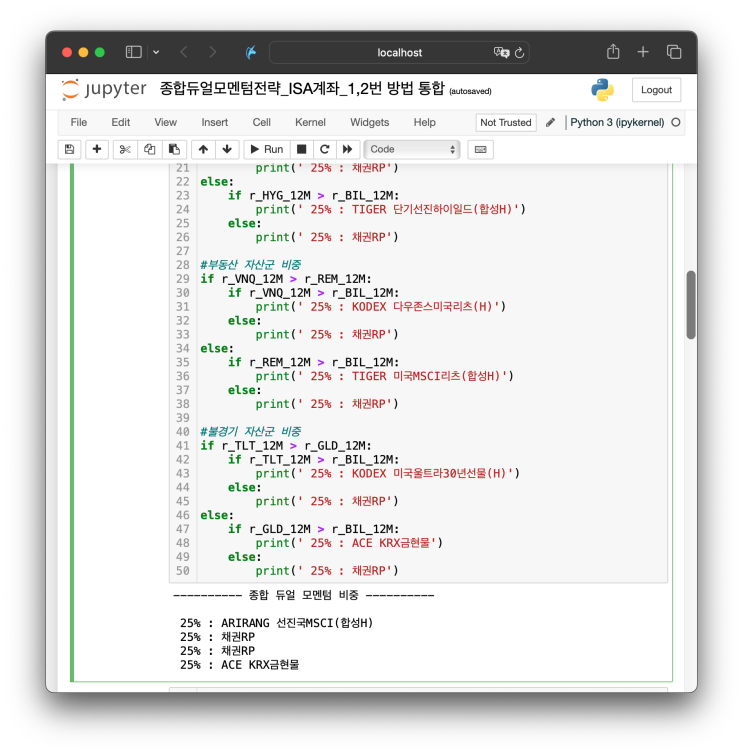Click line number 50 in the gutter
Viewport: 743px width, 753px height.
pyautogui.click(x=183, y=571)
